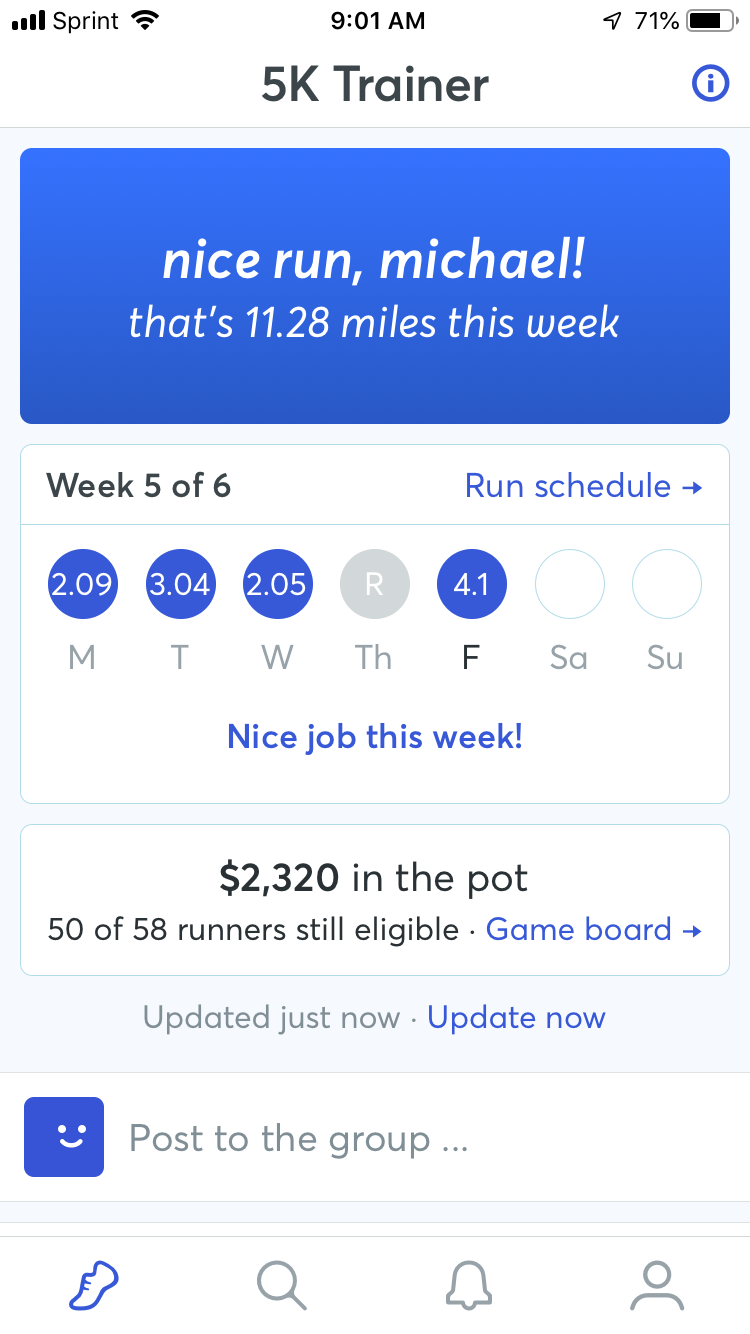Select Wednesday's 2.05 mile circle
This screenshot has width=750, height=1334.
[277, 584]
